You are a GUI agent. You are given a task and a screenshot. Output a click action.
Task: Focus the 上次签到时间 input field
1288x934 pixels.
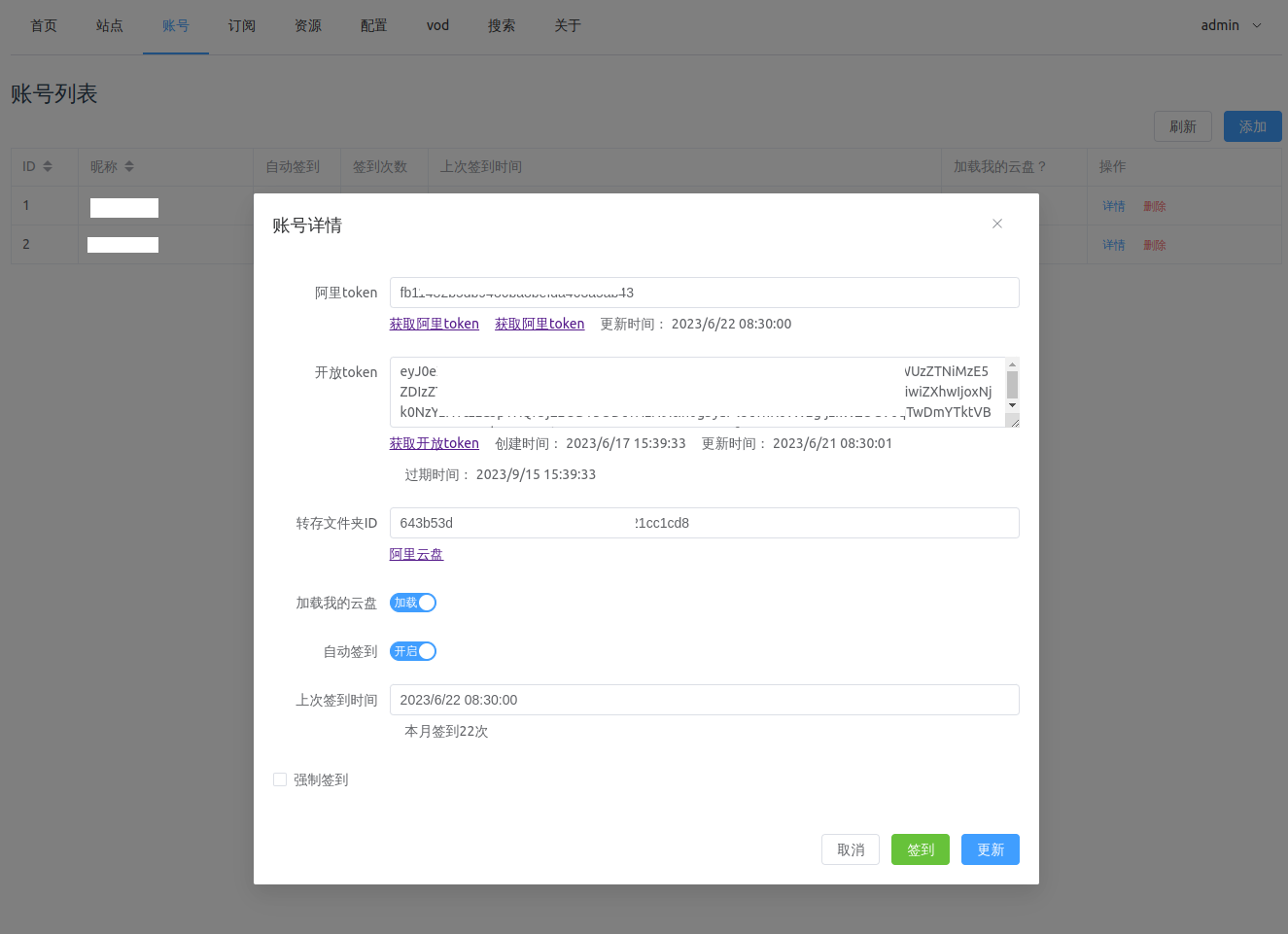pyautogui.click(x=705, y=700)
